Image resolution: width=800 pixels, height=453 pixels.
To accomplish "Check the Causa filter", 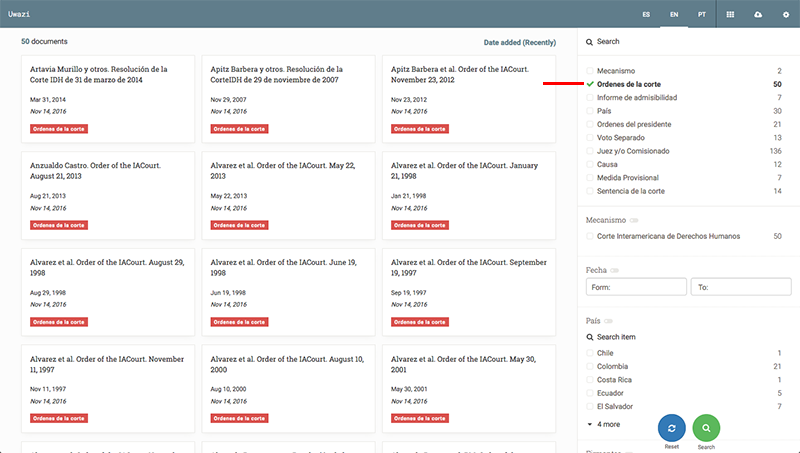I will (x=590, y=164).
